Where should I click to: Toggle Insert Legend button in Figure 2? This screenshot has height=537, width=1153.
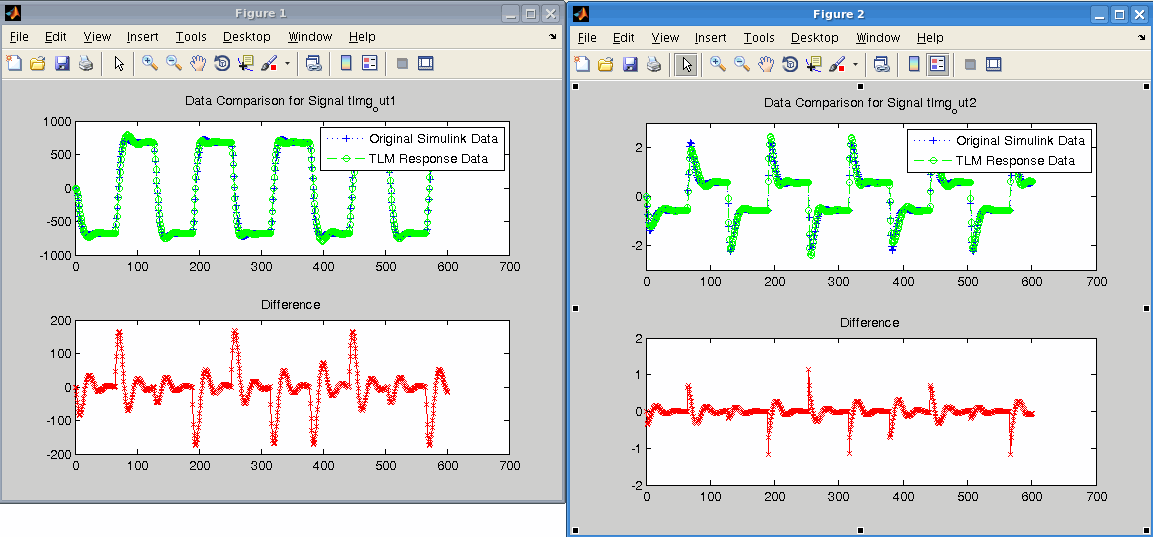[937, 65]
